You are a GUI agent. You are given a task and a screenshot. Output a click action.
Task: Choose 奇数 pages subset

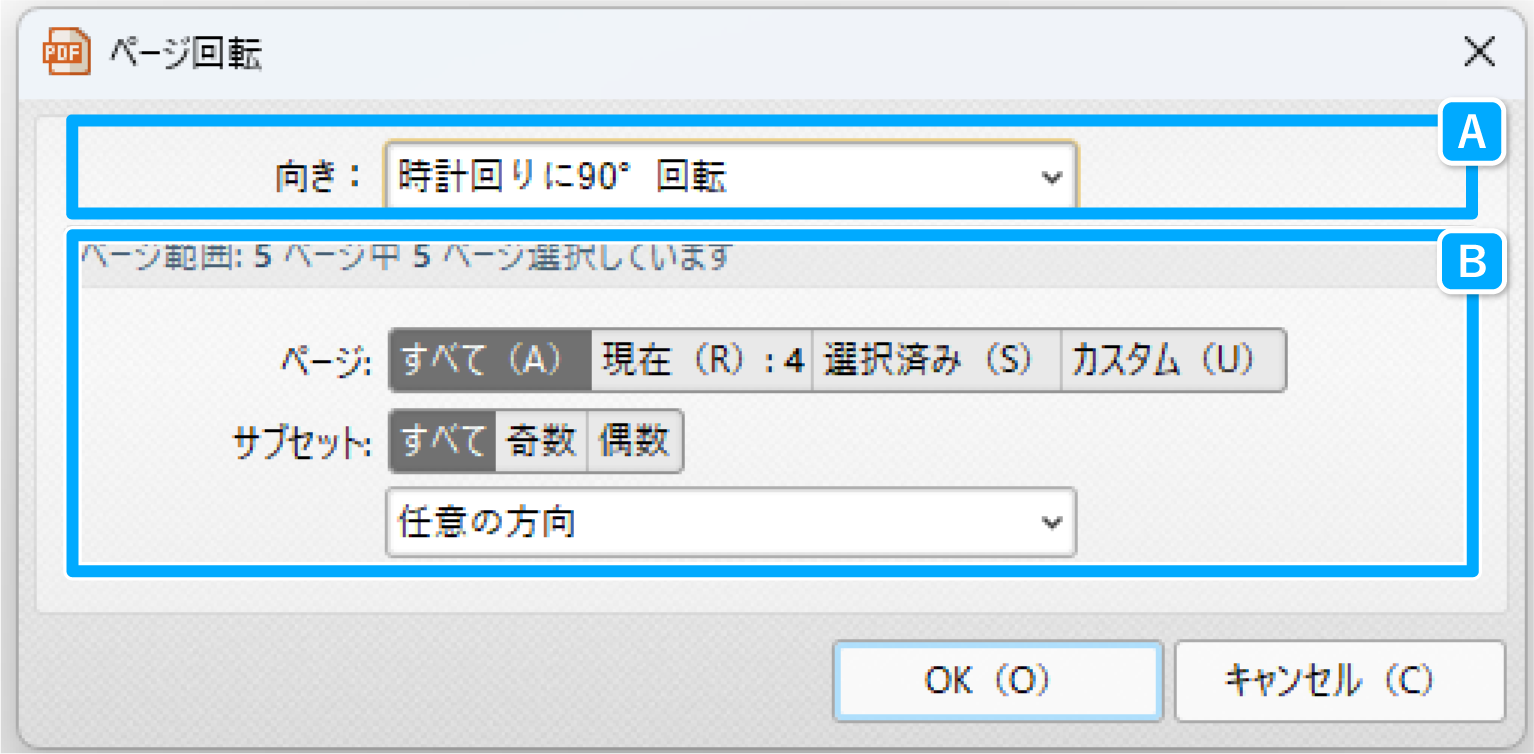pos(541,440)
